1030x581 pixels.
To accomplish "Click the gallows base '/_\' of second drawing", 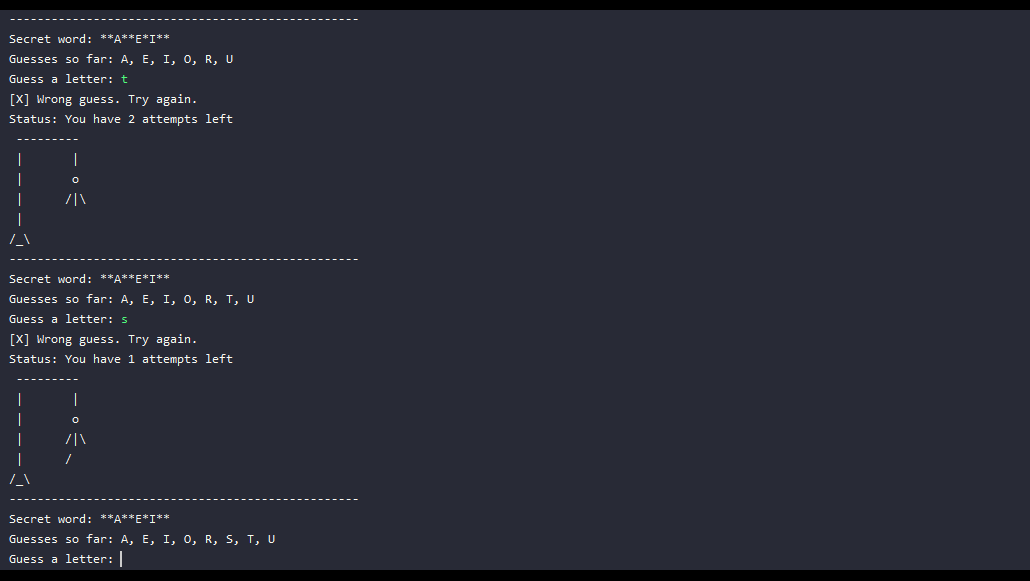I will coord(20,479).
